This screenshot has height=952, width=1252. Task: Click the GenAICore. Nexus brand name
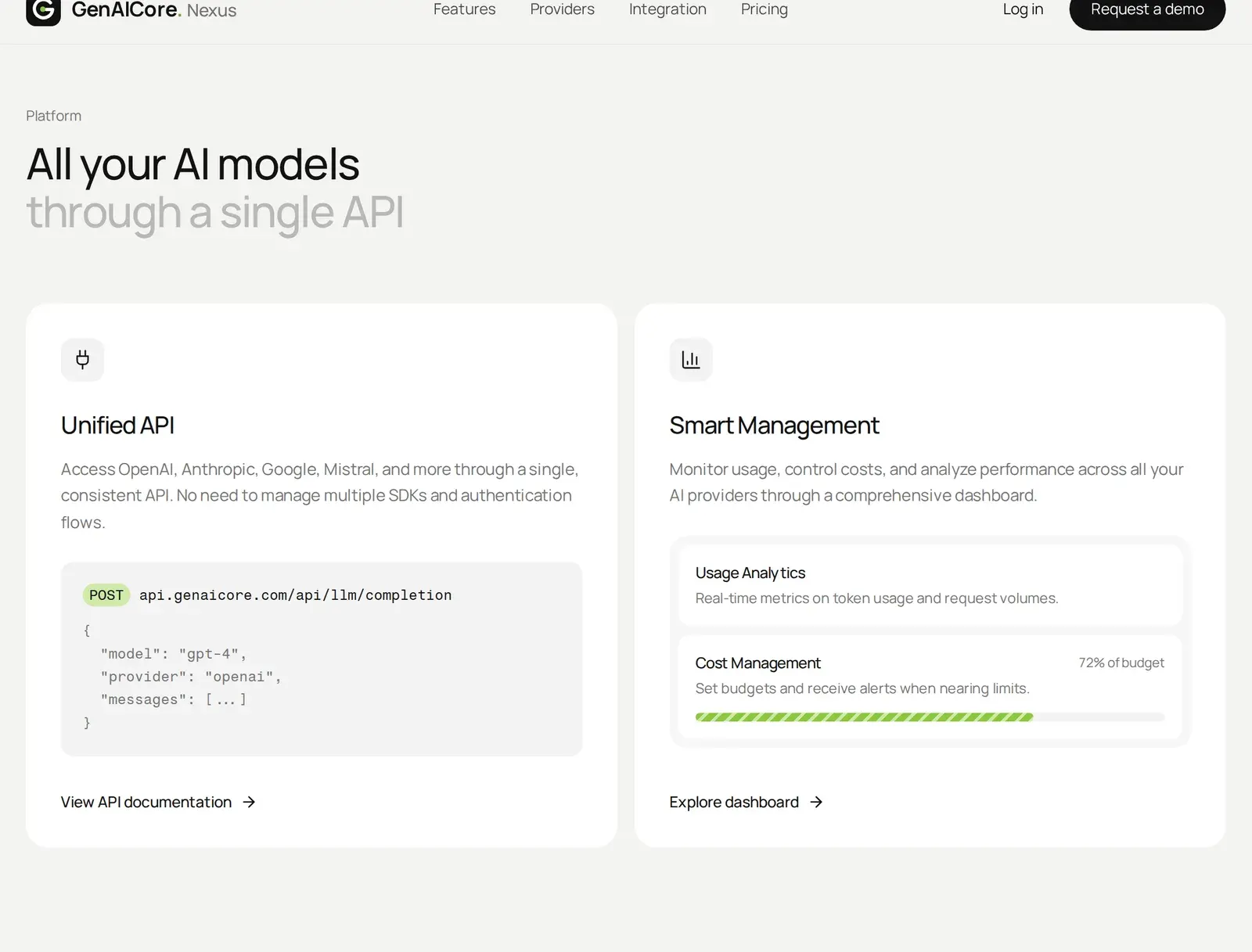point(154,10)
